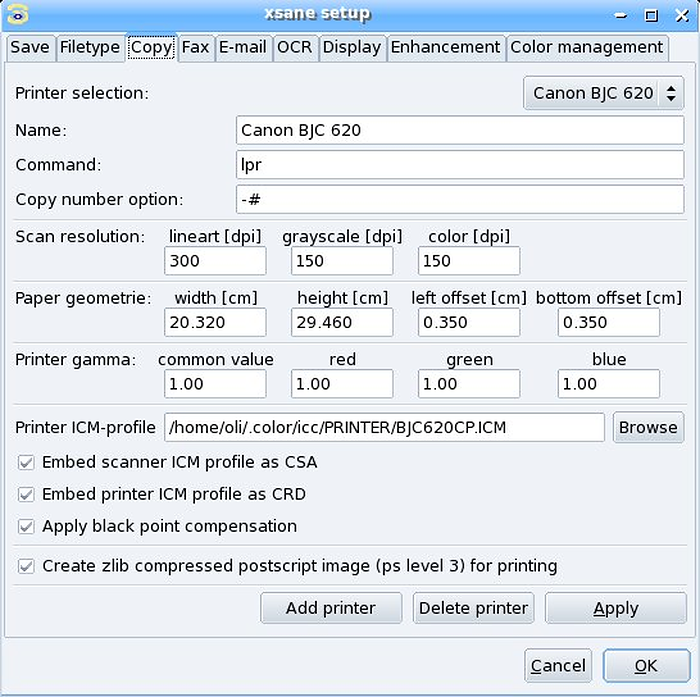Toggle Embed printer ICM profile as CRD
The image size is (700, 697).
[26, 495]
